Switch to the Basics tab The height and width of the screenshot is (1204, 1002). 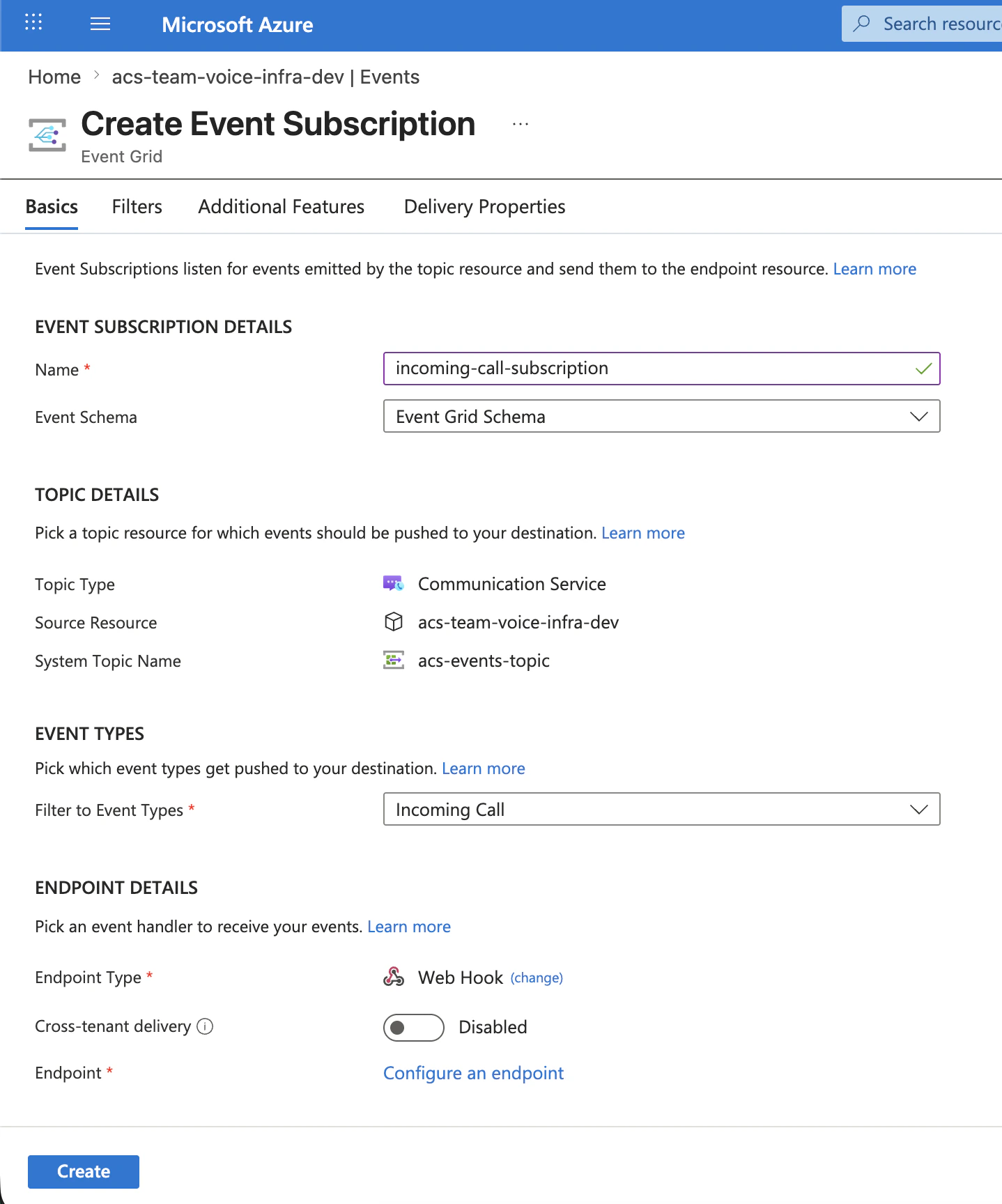point(52,206)
